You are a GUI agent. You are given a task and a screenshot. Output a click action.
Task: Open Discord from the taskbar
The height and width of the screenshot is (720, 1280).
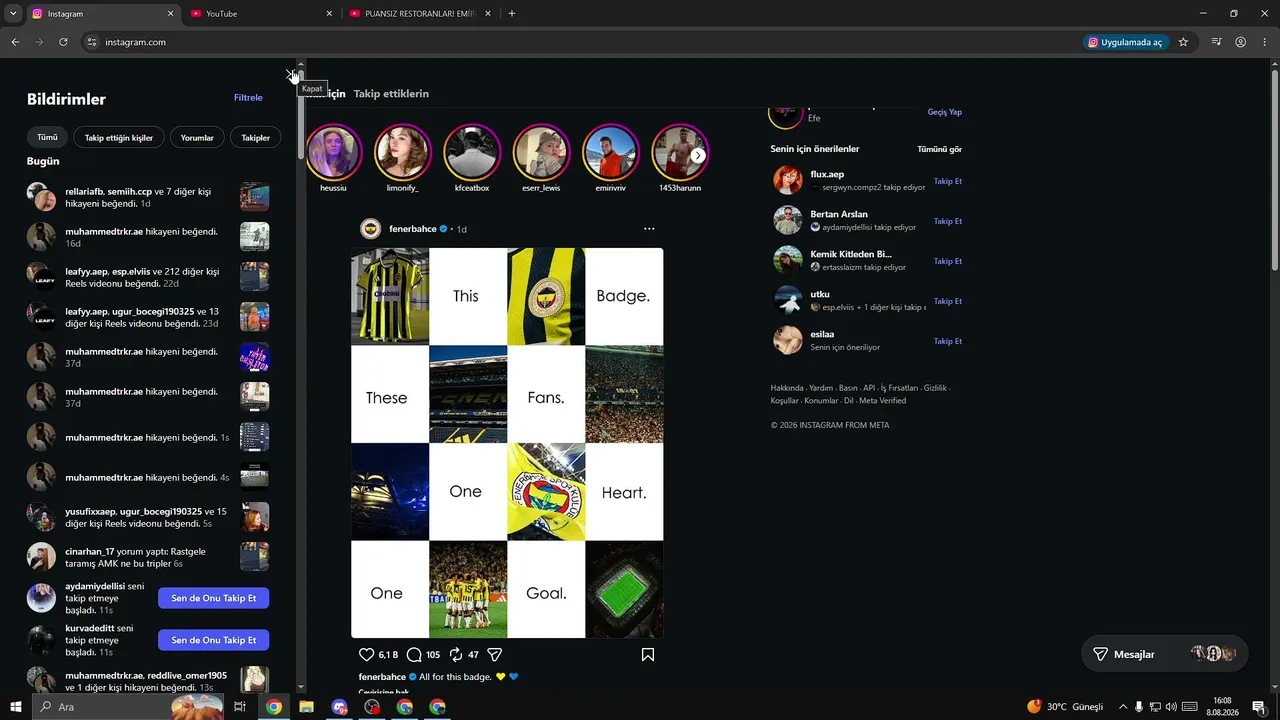coord(339,707)
